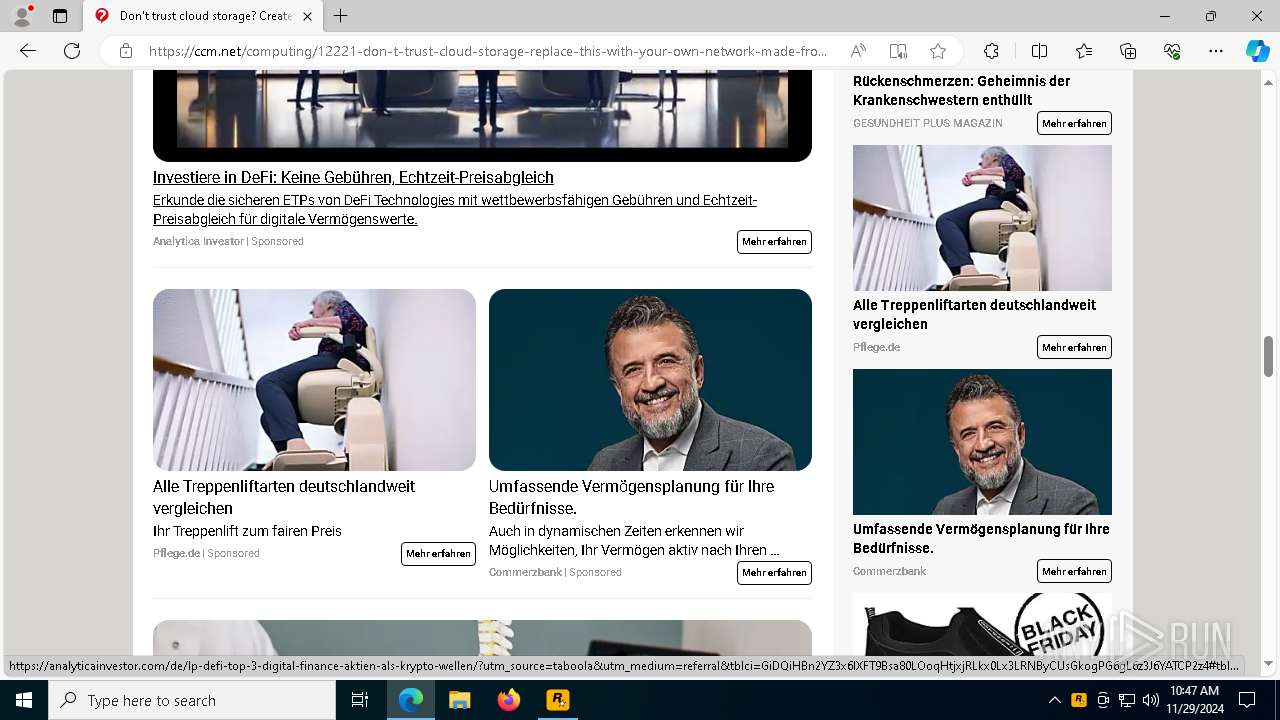Open sidebar Commerzbank portrait thumbnail
This screenshot has height=720, width=1280.
tap(982, 442)
